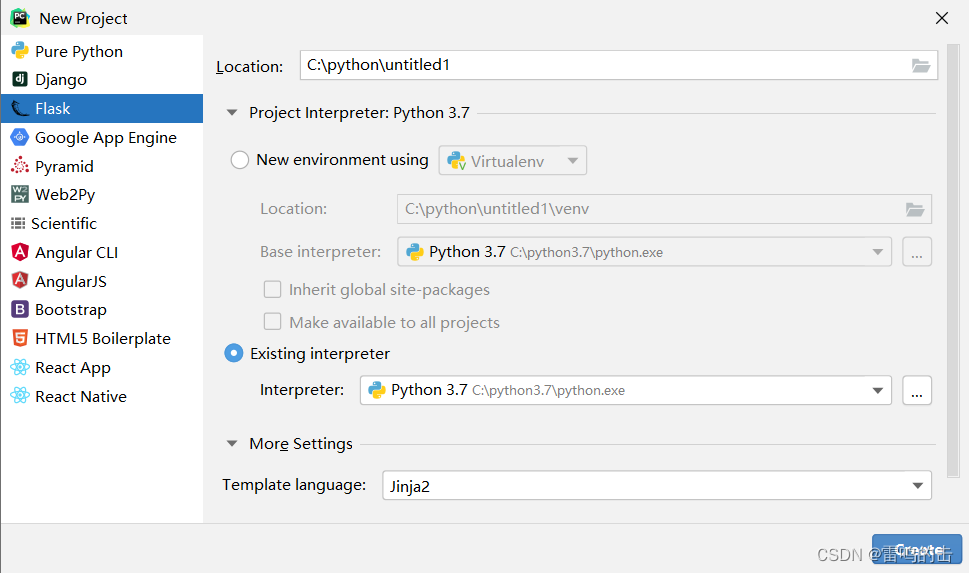969x573 pixels.
Task: Click the Pyramid framework icon
Action: 19,167
